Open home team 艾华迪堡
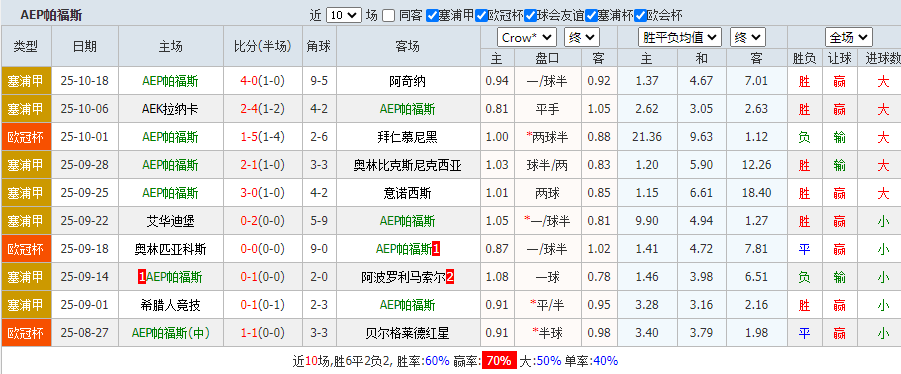 (170, 221)
